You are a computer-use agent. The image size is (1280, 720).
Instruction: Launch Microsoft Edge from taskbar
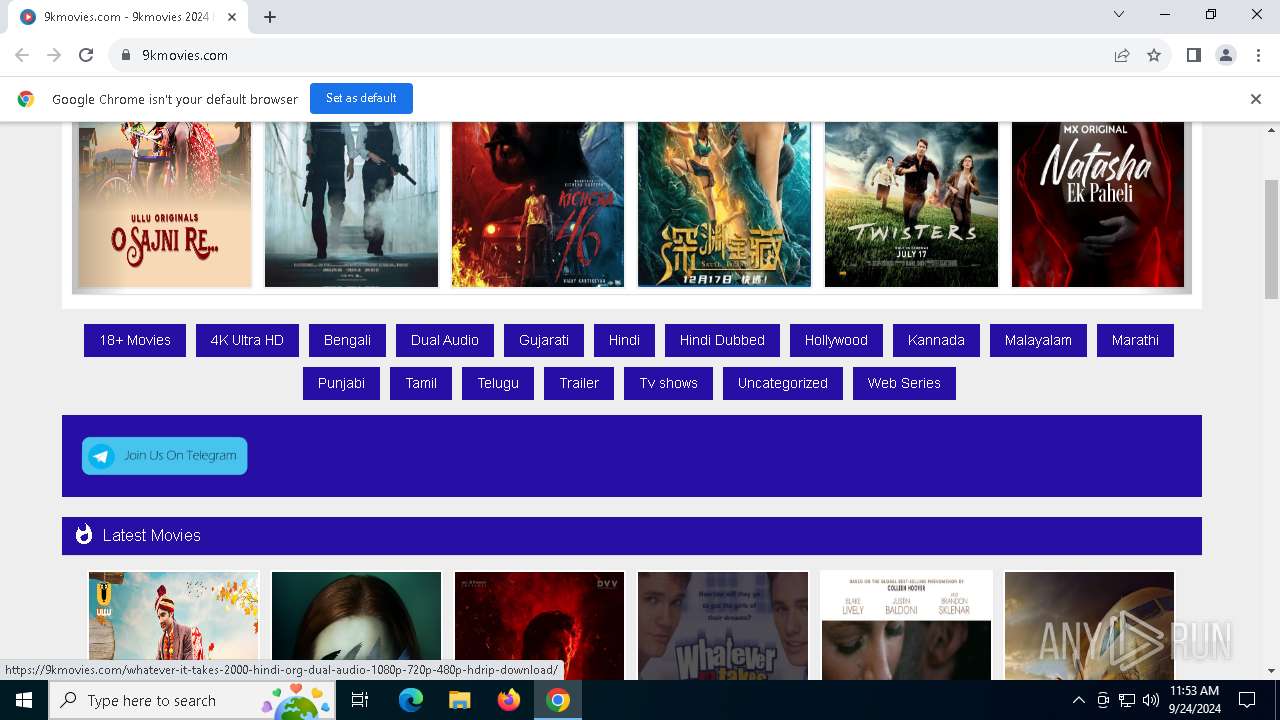[x=411, y=700]
